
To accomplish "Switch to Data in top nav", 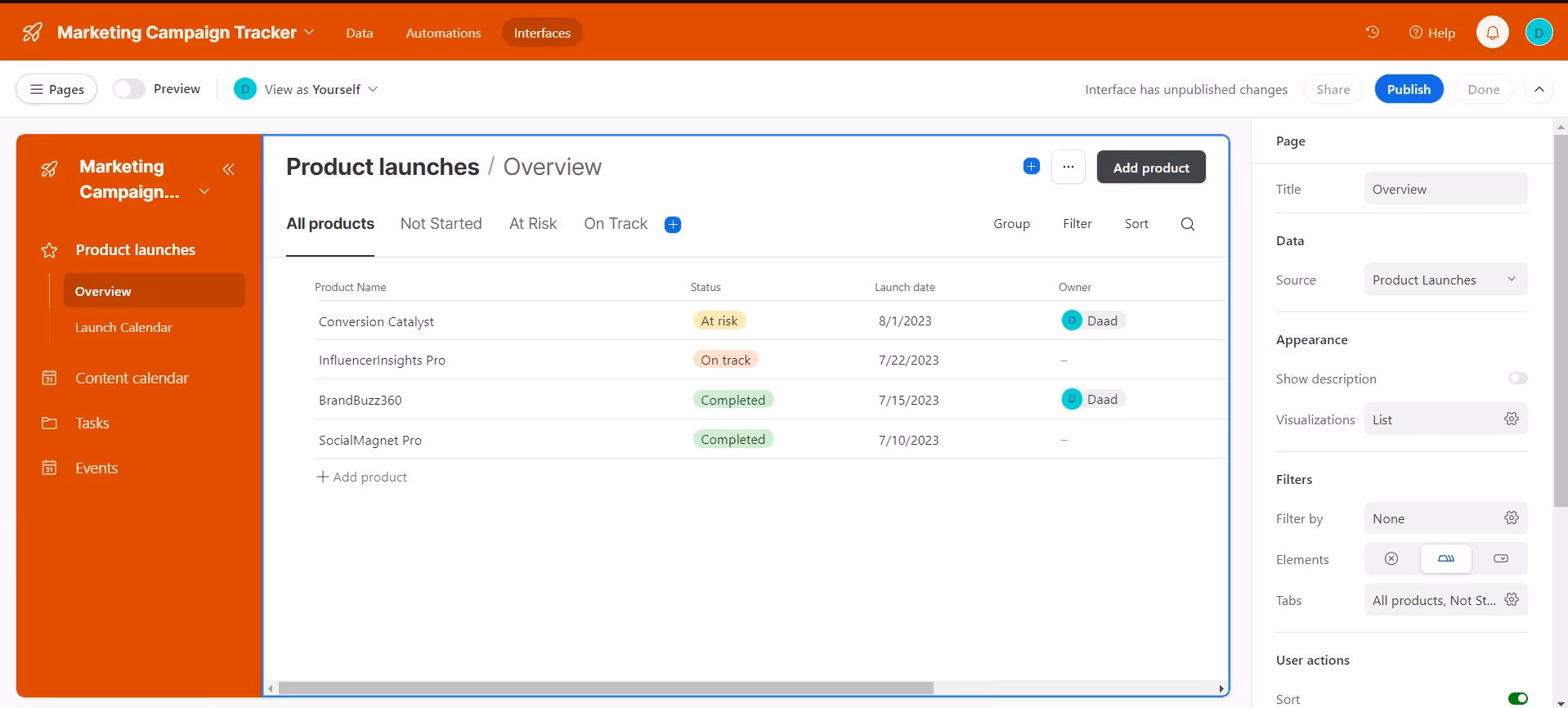I will pos(359,33).
